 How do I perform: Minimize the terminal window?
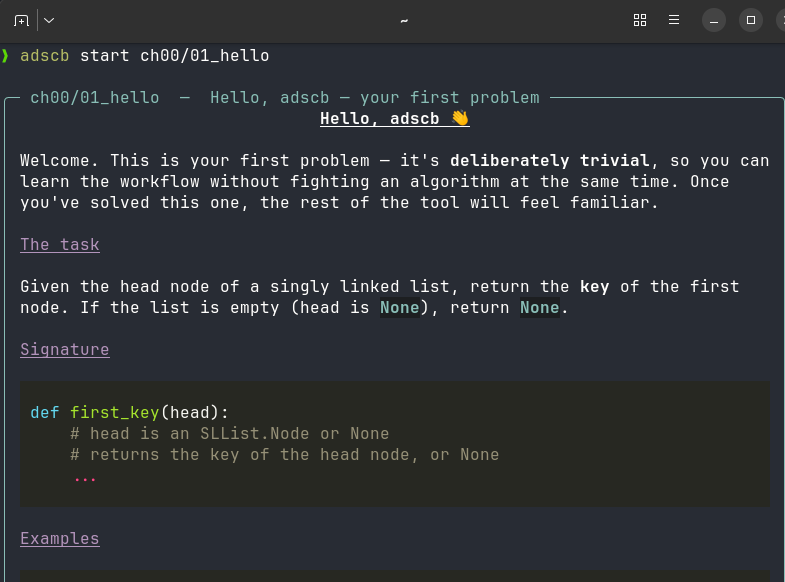[713, 20]
